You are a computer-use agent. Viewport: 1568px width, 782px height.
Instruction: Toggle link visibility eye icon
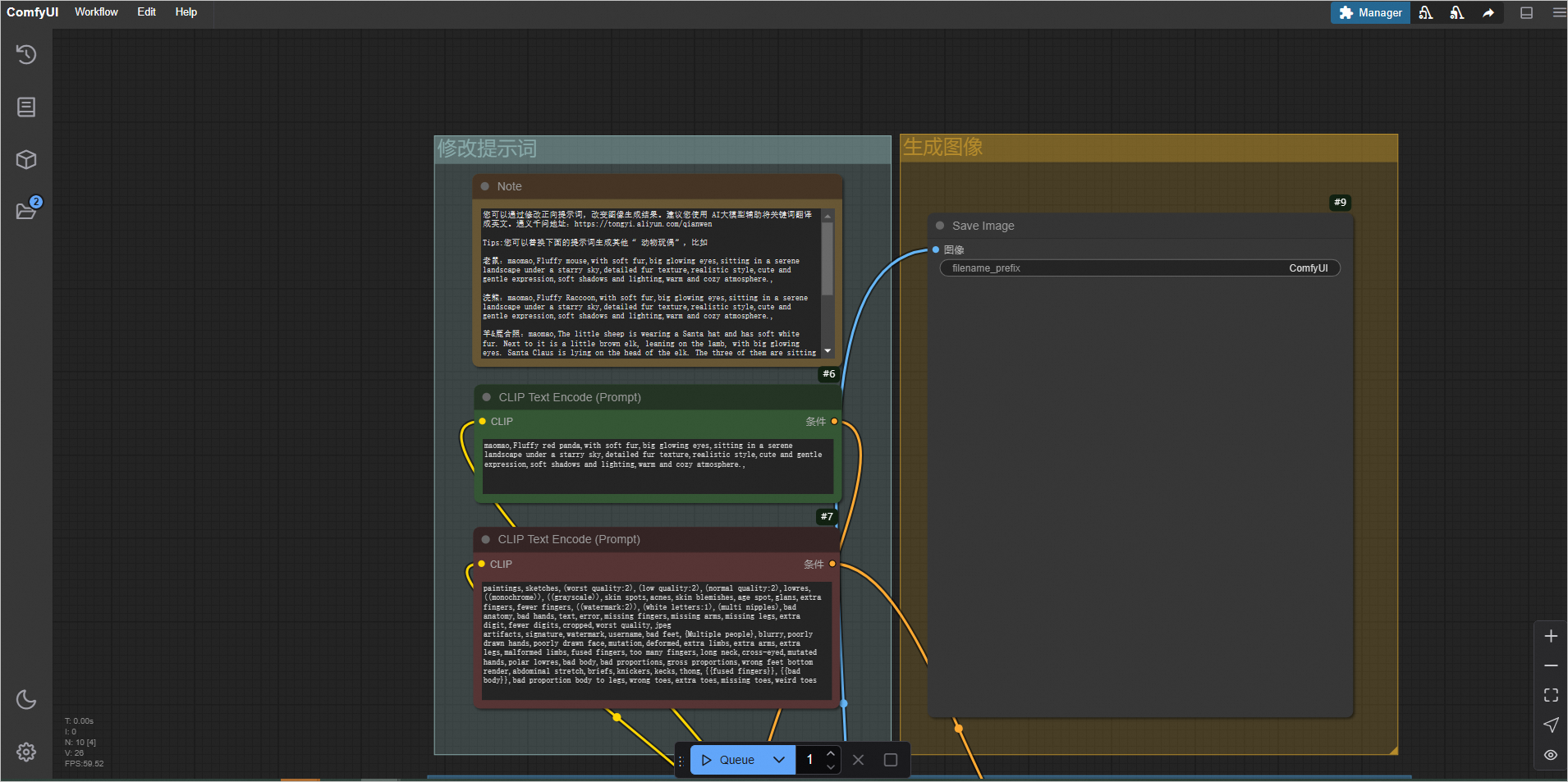(1551, 755)
